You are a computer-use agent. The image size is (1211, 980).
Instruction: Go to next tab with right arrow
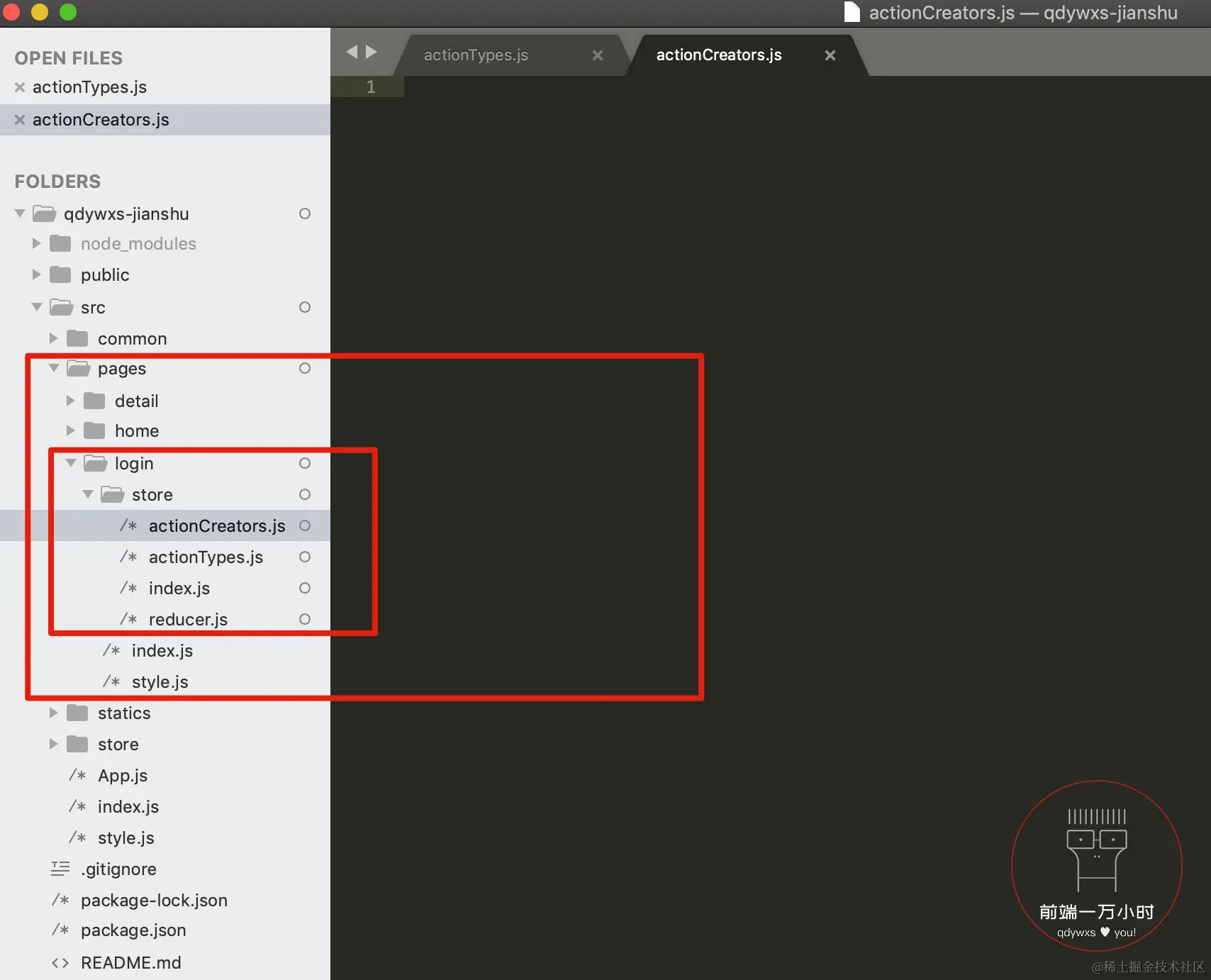coord(371,52)
